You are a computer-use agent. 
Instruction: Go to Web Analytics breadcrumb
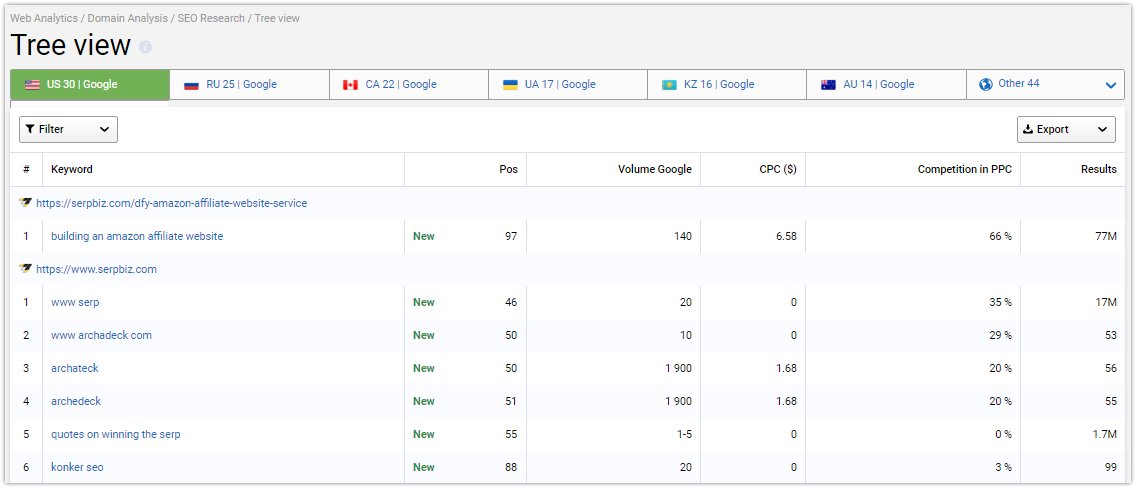(44, 18)
